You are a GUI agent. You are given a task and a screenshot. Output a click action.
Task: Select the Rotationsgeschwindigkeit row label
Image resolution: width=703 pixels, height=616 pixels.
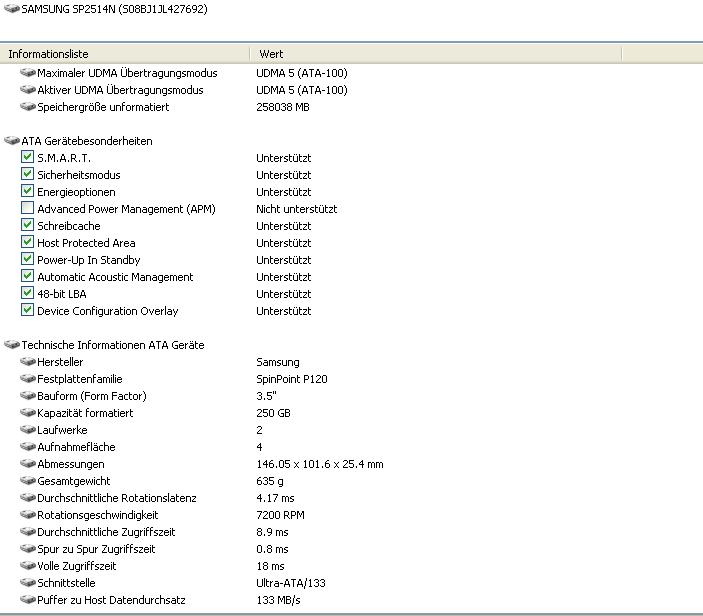pyautogui.click(x=98, y=516)
